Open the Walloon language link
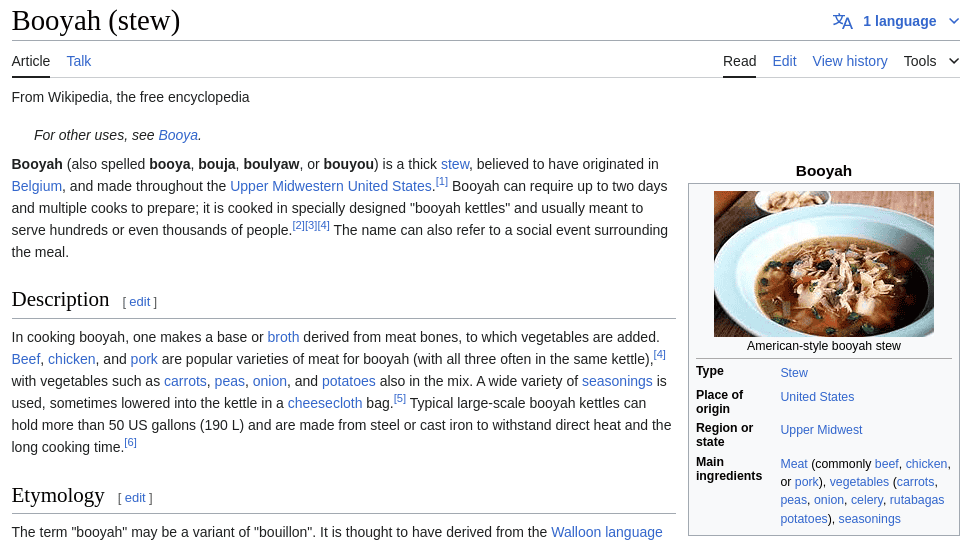960x540 pixels. pyautogui.click(x=607, y=532)
